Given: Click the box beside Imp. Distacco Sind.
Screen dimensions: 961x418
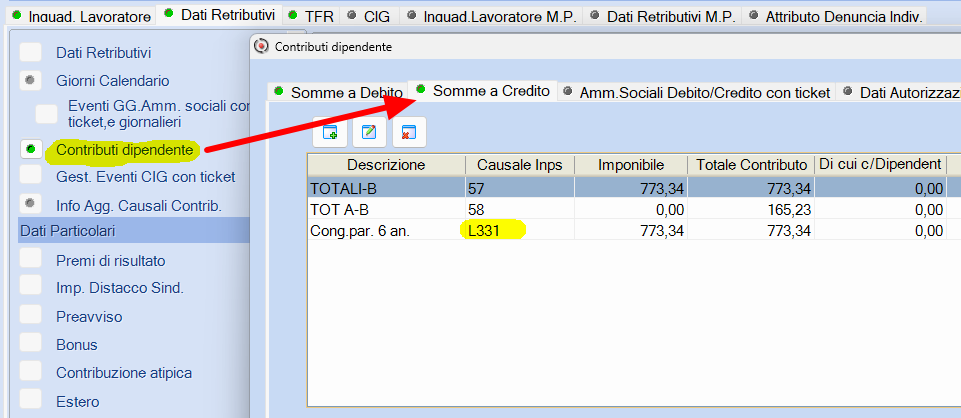Looking at the screenshot, I should [31, 285].
